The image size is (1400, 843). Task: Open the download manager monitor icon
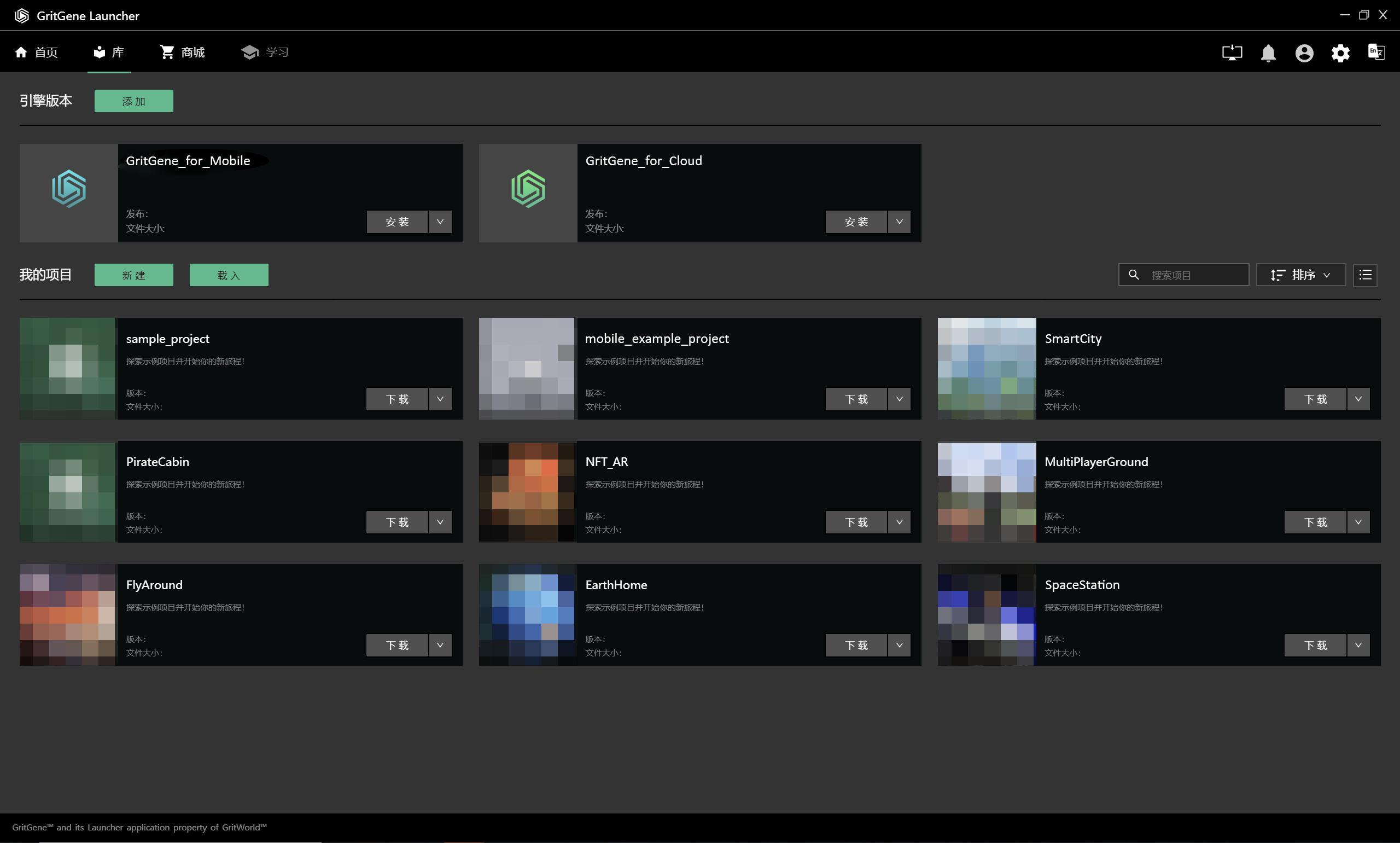click(x=1232, y=53)
